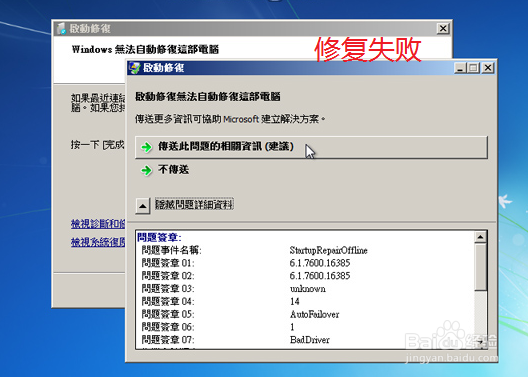This screenshot has height=377, width=528.
Task: Click the front dialog title bar icon
Action: tap(135, 68)
